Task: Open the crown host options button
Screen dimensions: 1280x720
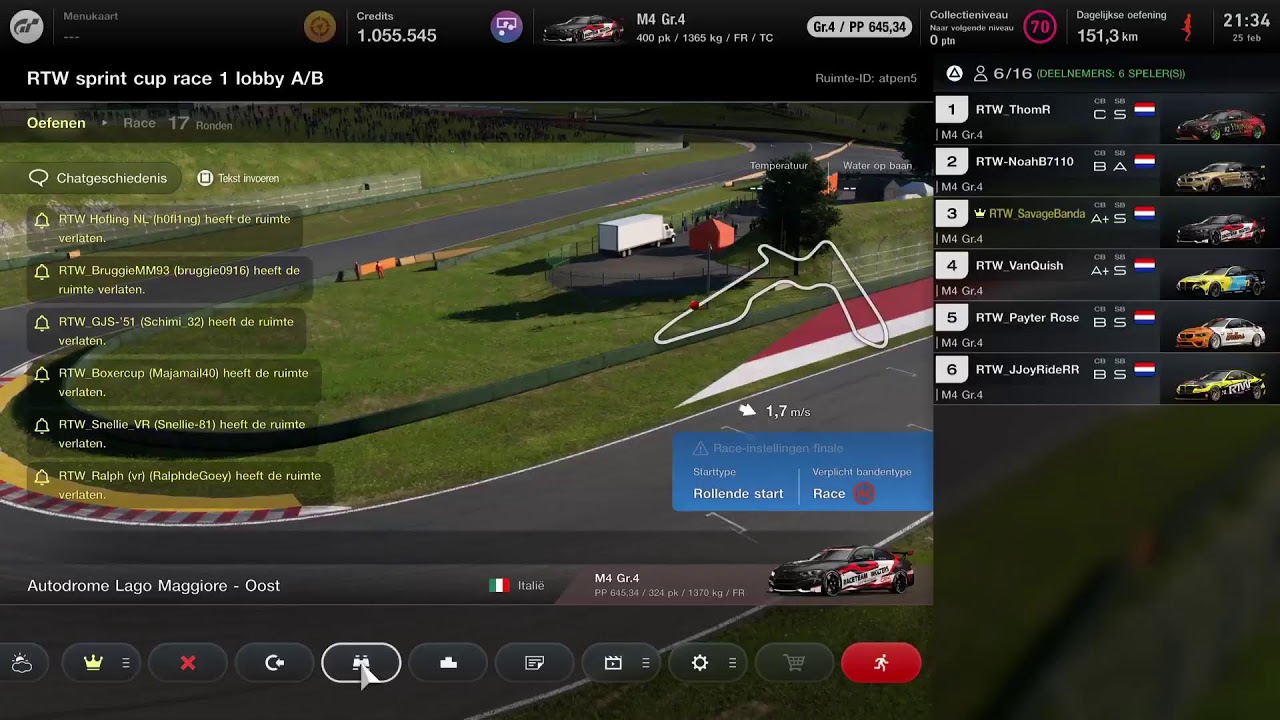Action: 94,663
